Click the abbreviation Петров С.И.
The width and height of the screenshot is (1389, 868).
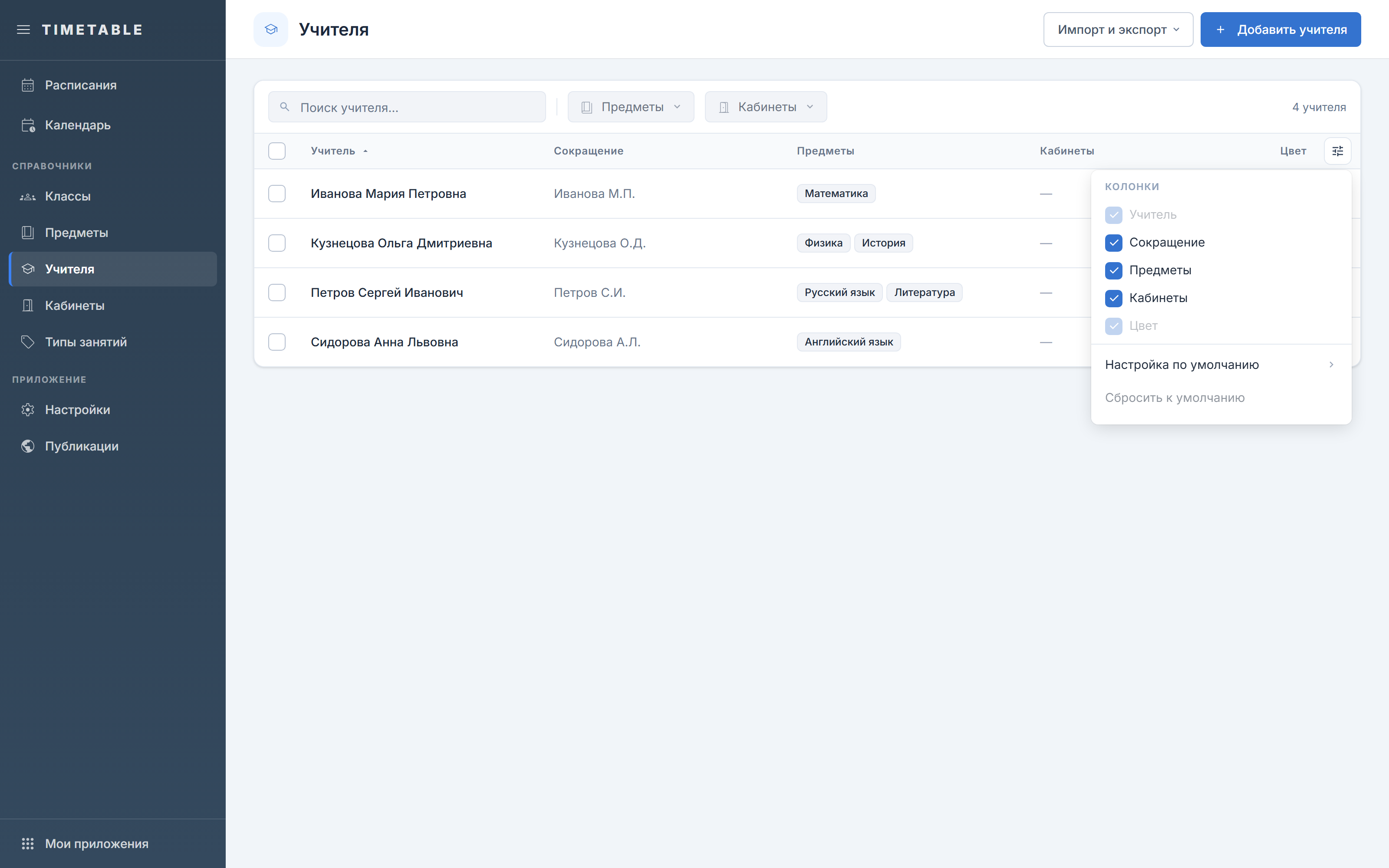tap(589, 292)
